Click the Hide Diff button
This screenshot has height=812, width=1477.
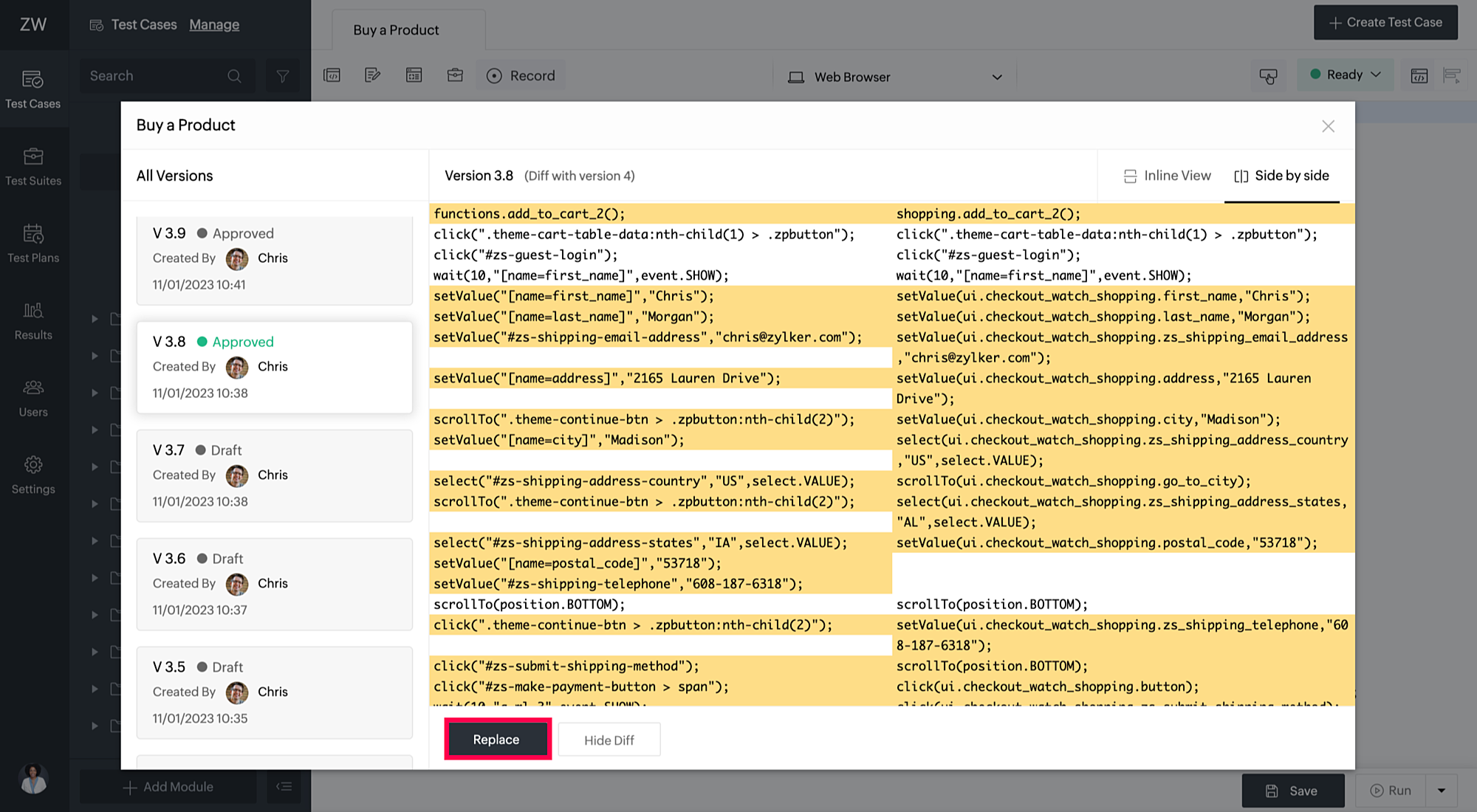click(609, 740)
